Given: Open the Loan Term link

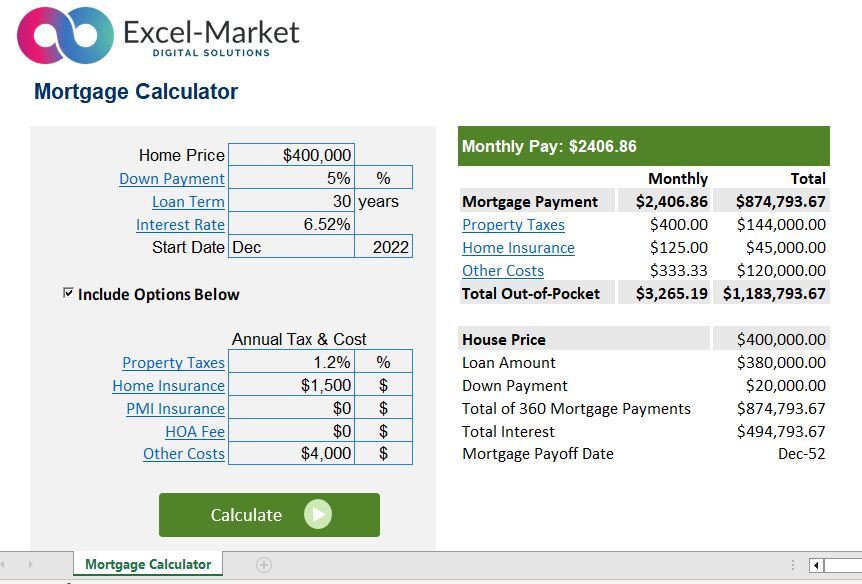Looking at the screenshot, I should click(188, 202).
